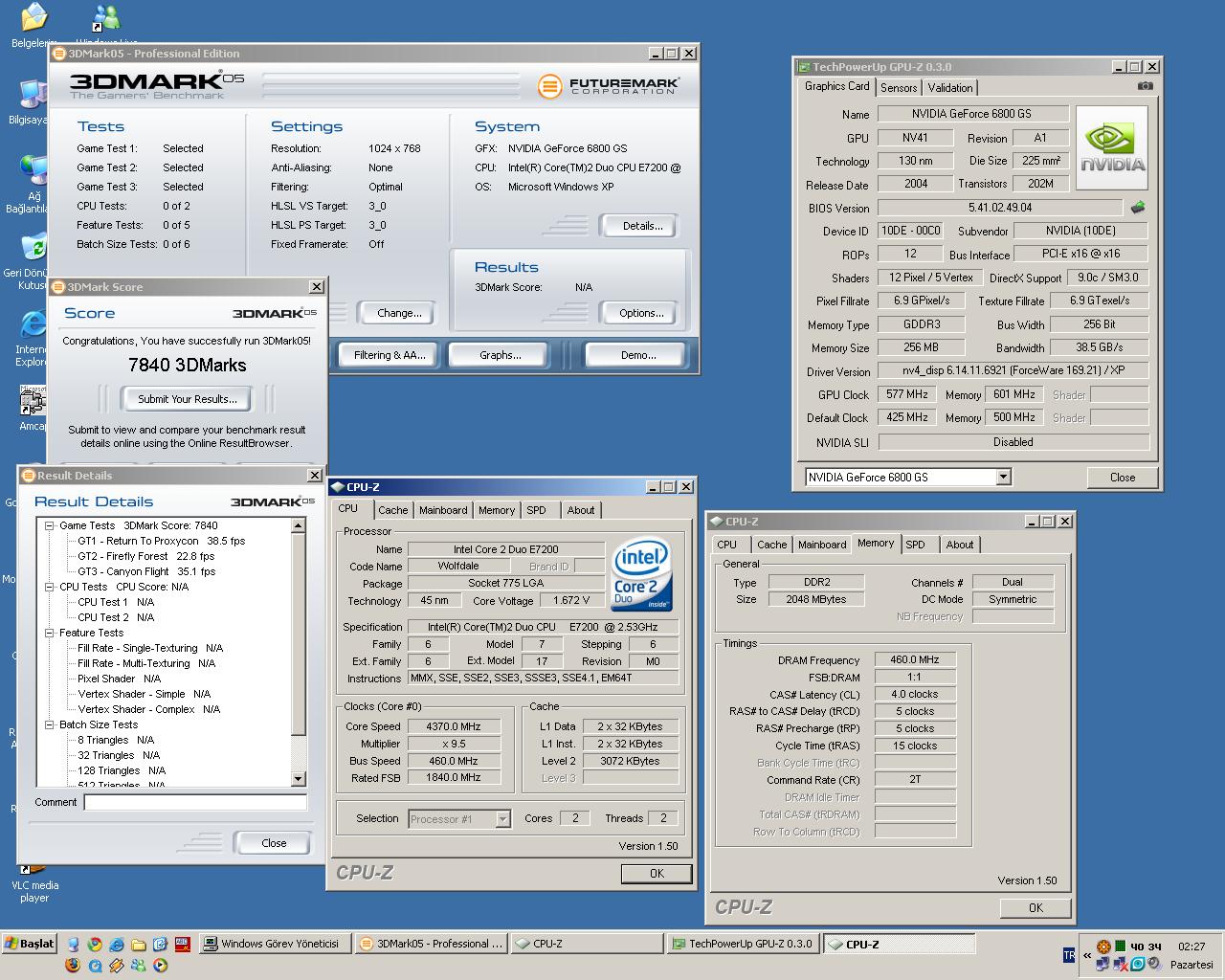Image resolution: width=1225 pixels, height=980 pixels.
Task: Open the Processor #1 selection dropdown
Action: (x=502, y=818)
